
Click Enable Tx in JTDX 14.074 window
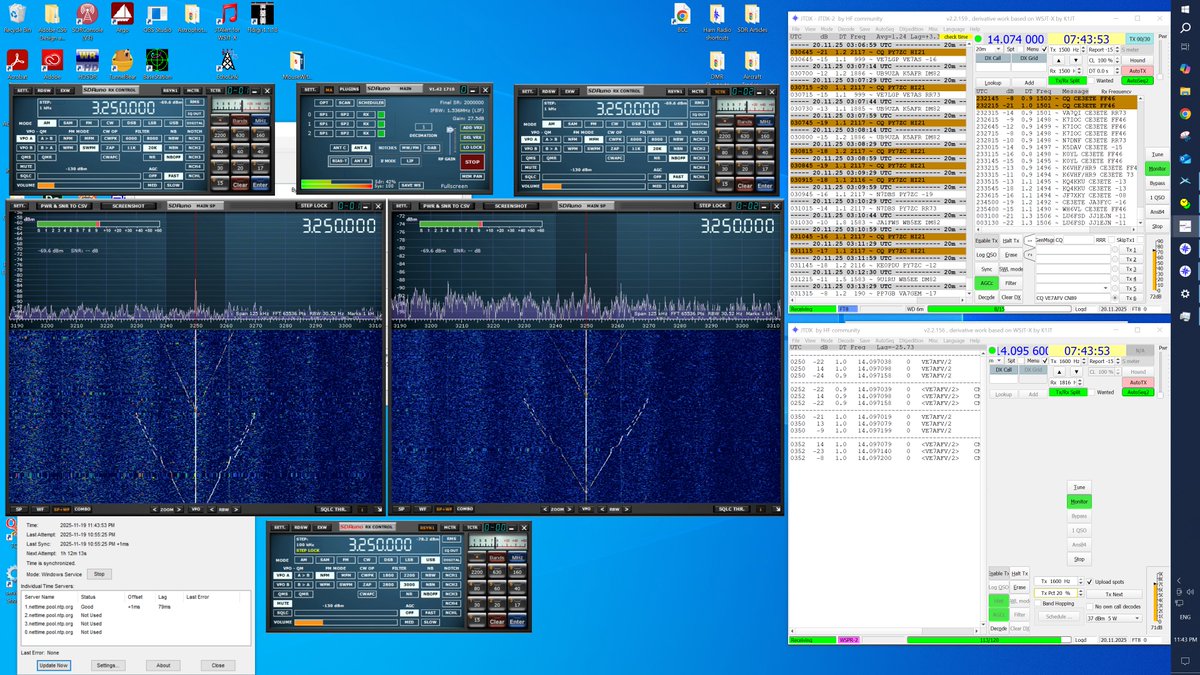(x=986, y=240)
